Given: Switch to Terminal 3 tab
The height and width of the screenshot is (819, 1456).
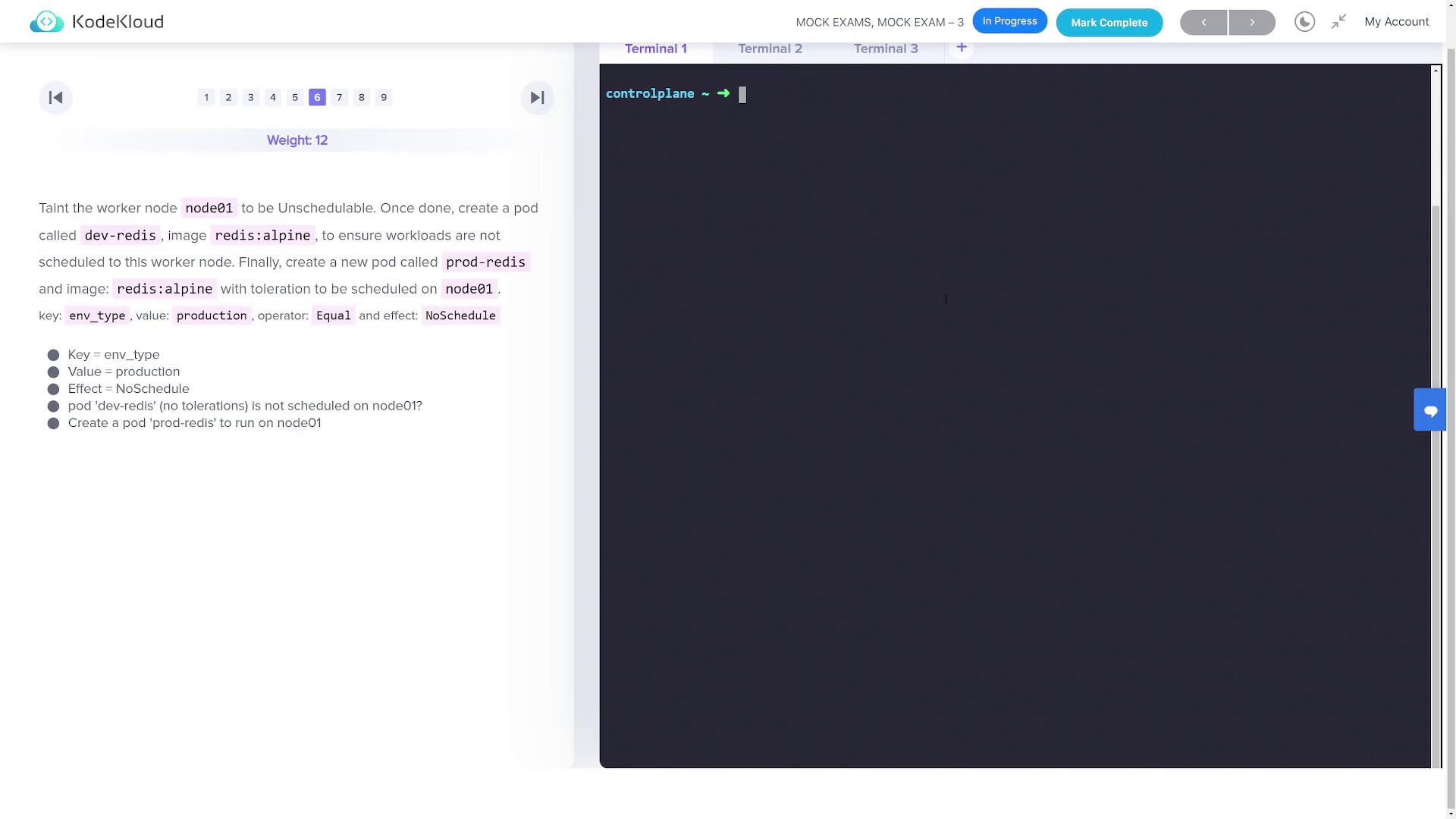Looking at the screenshot, I should pyautogui.click(x=886, y=49).
